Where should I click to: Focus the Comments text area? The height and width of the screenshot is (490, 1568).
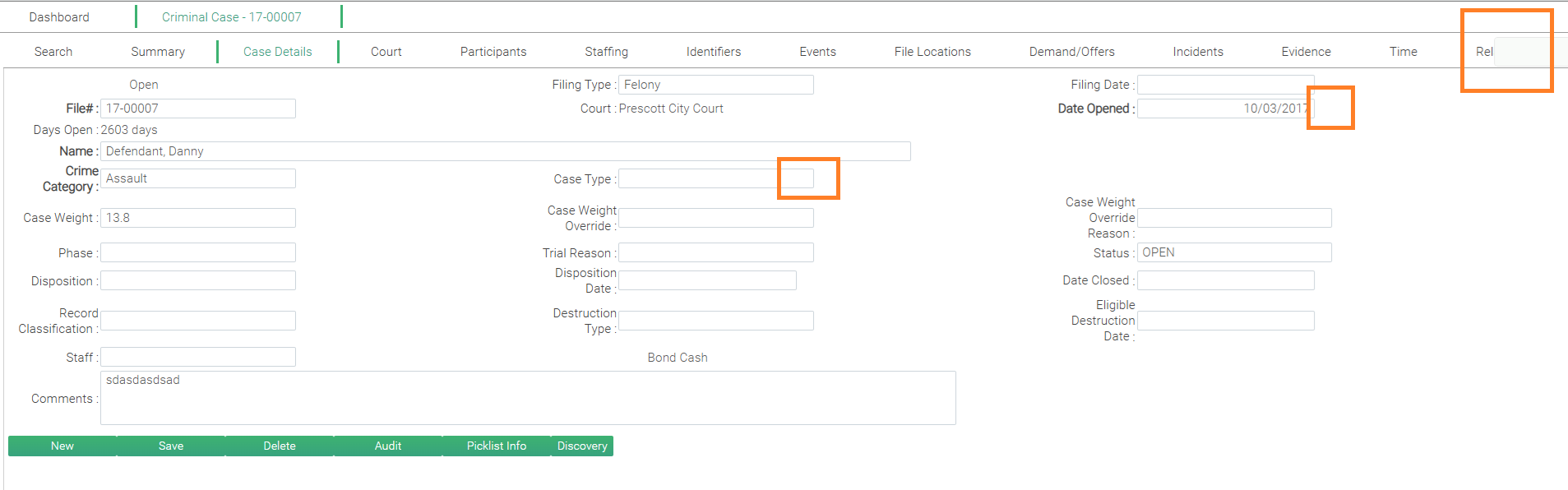click(527, 398)
